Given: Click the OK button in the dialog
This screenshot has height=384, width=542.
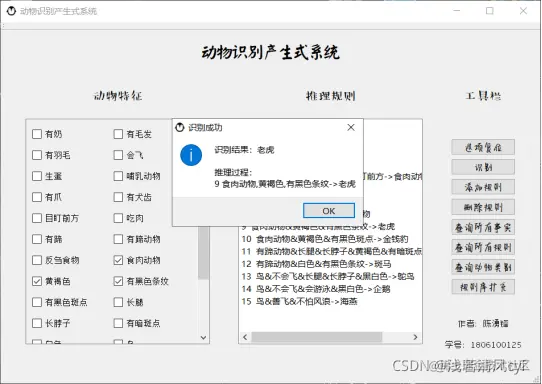Looking at the screenshot, I should pyautogui.click(x=329, y=210).
